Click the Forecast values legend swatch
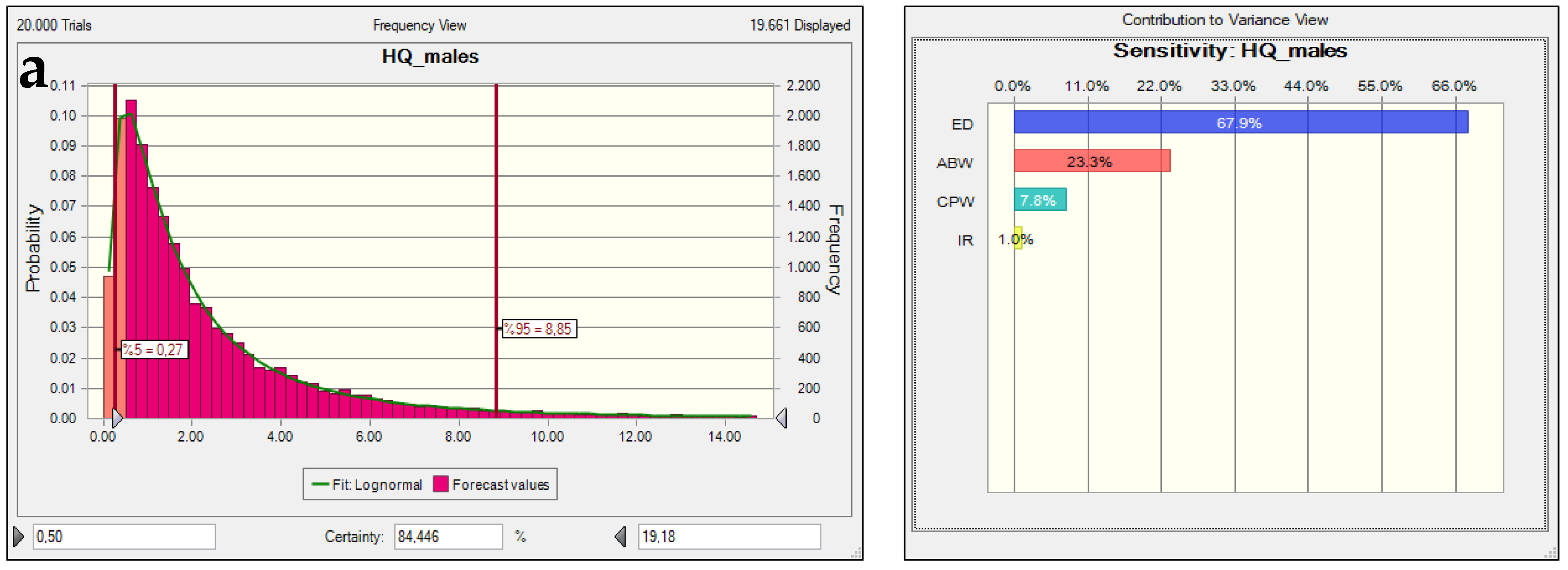The height and width of the screenshot is (570, 1568). tap(441, 484)
